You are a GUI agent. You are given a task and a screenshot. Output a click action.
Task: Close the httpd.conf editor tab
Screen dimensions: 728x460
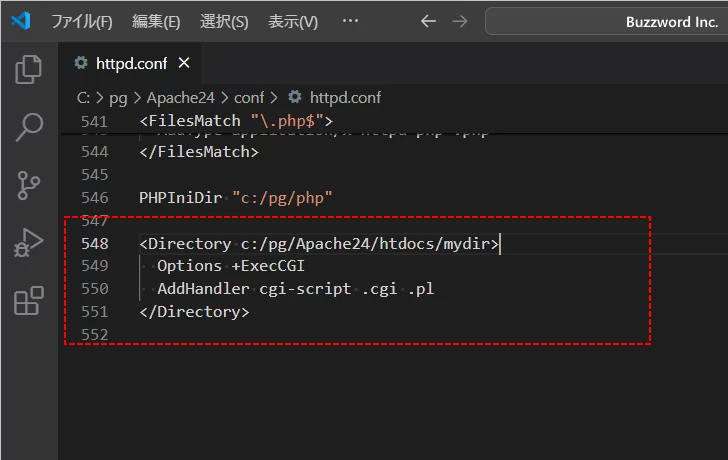pyautogui.click(x=184, y=64)
